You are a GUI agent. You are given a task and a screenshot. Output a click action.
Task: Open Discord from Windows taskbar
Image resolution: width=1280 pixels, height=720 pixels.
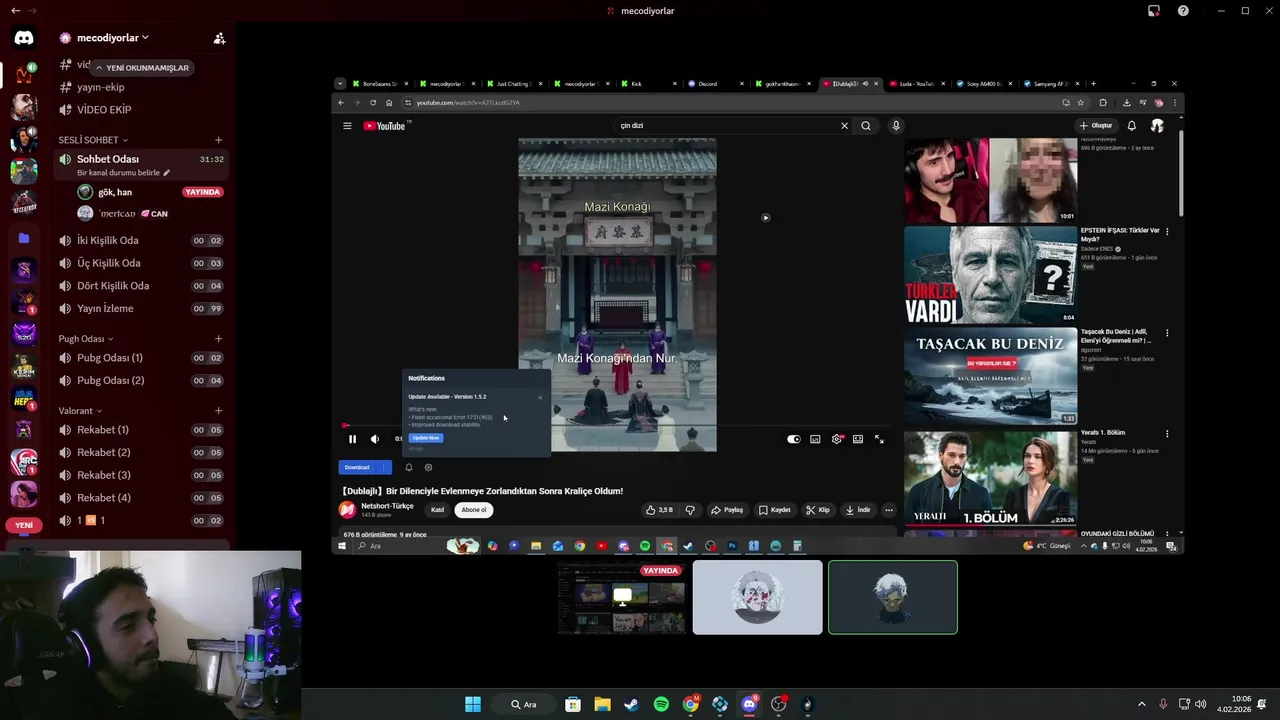[x=749, y=704]
